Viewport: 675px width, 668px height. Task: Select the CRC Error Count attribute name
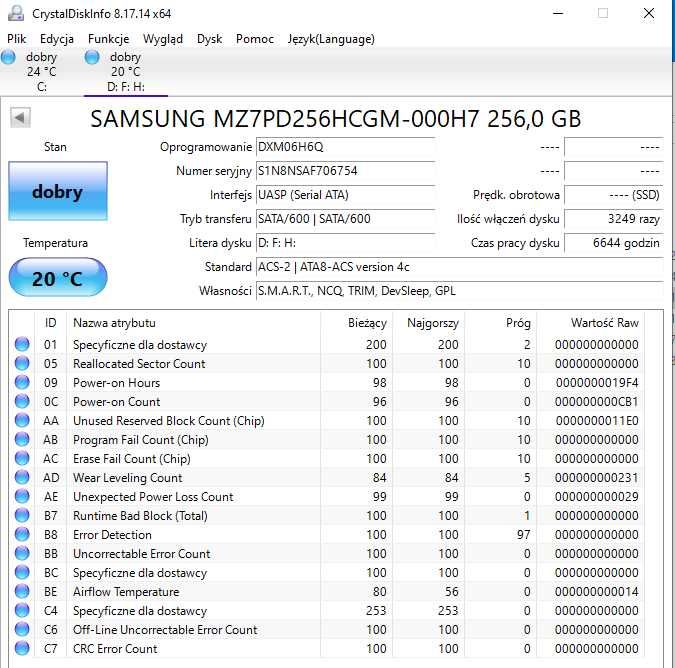pyautogui.click(x=115, y=649)
